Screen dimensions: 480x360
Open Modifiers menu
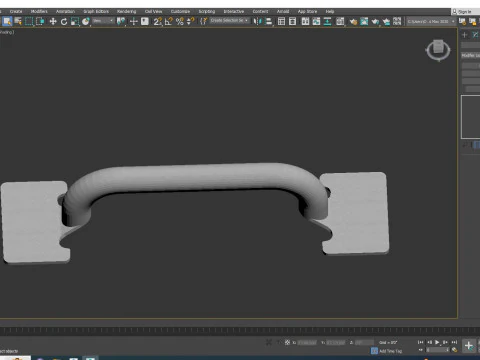(x=39, y=11)
